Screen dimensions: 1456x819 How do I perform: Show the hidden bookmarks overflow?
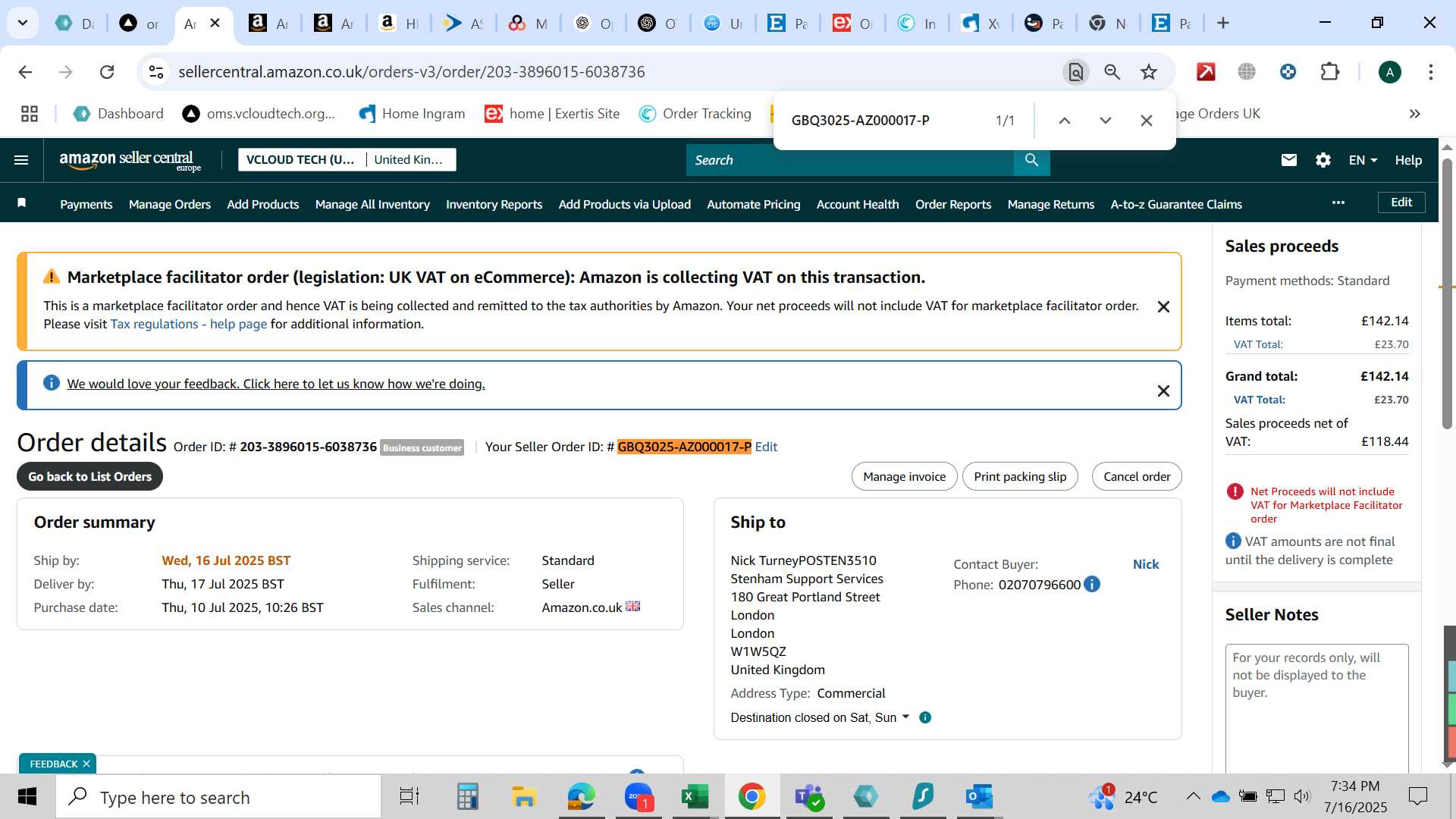pyautogui.click(x=1415, y=114)
